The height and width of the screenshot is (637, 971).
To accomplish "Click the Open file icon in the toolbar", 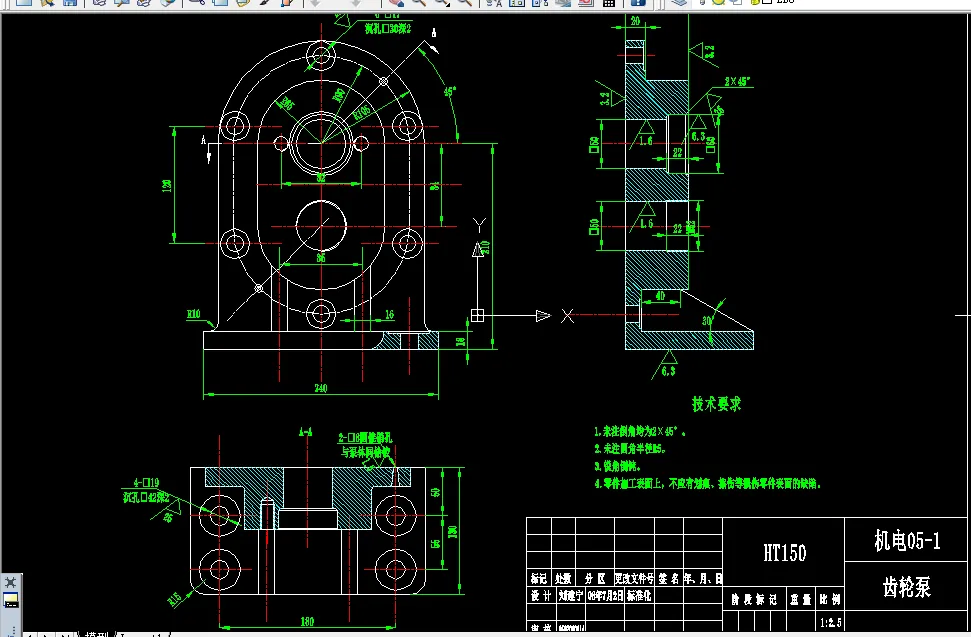I will coord(47,2).
